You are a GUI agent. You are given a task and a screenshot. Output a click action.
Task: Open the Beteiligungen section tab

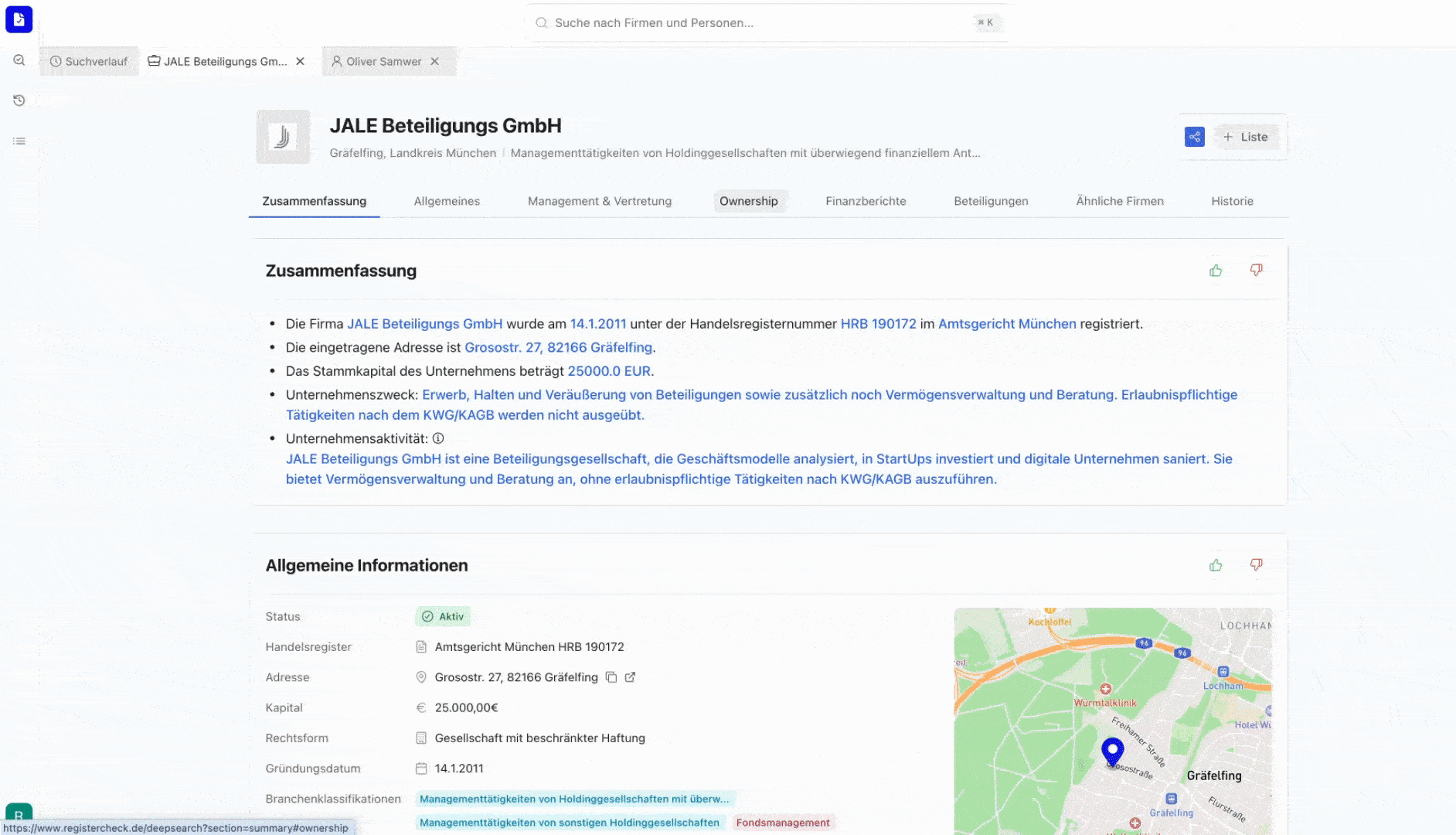tap(991, 201)
